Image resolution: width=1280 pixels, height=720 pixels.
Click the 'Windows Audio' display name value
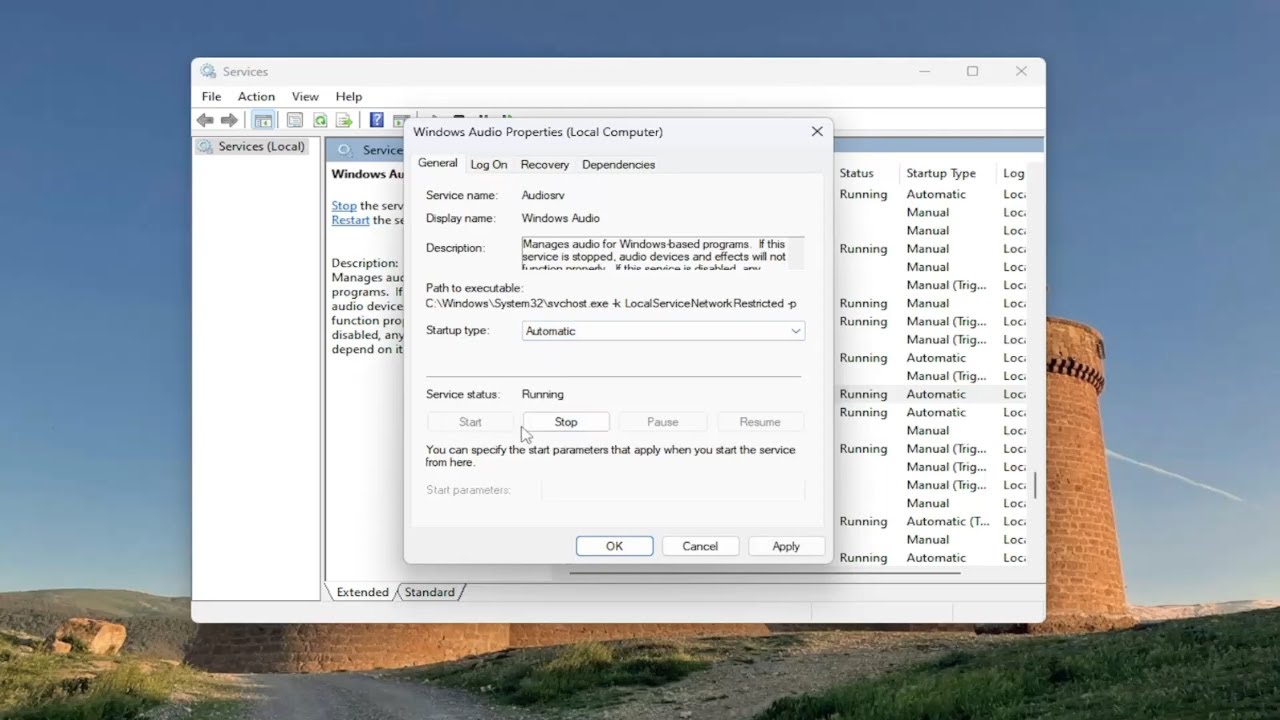pyautogui.click(x=561, y=218)
